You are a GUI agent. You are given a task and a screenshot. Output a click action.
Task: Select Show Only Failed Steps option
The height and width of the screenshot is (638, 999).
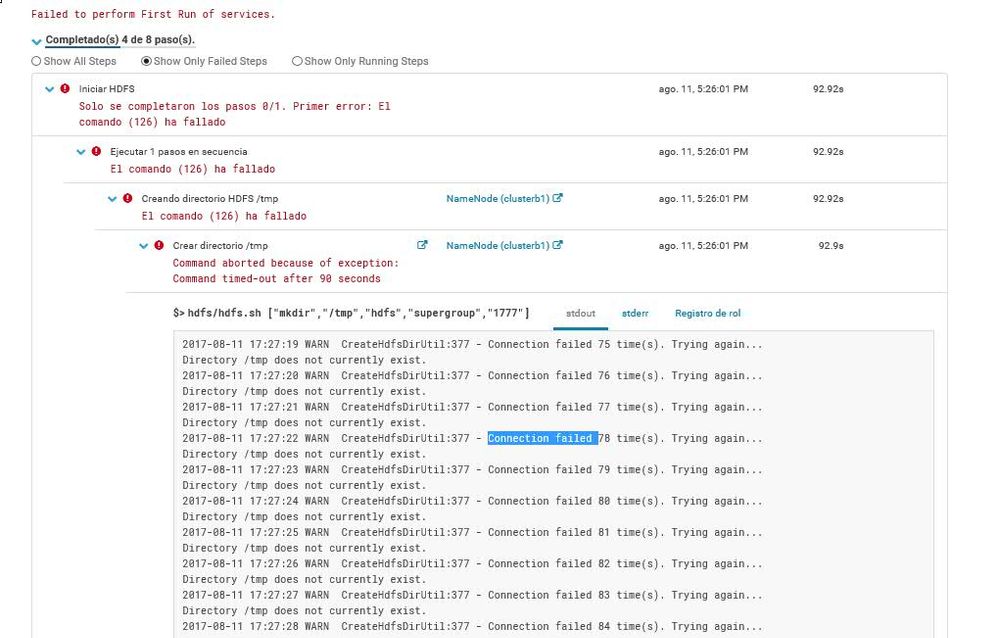146,61
